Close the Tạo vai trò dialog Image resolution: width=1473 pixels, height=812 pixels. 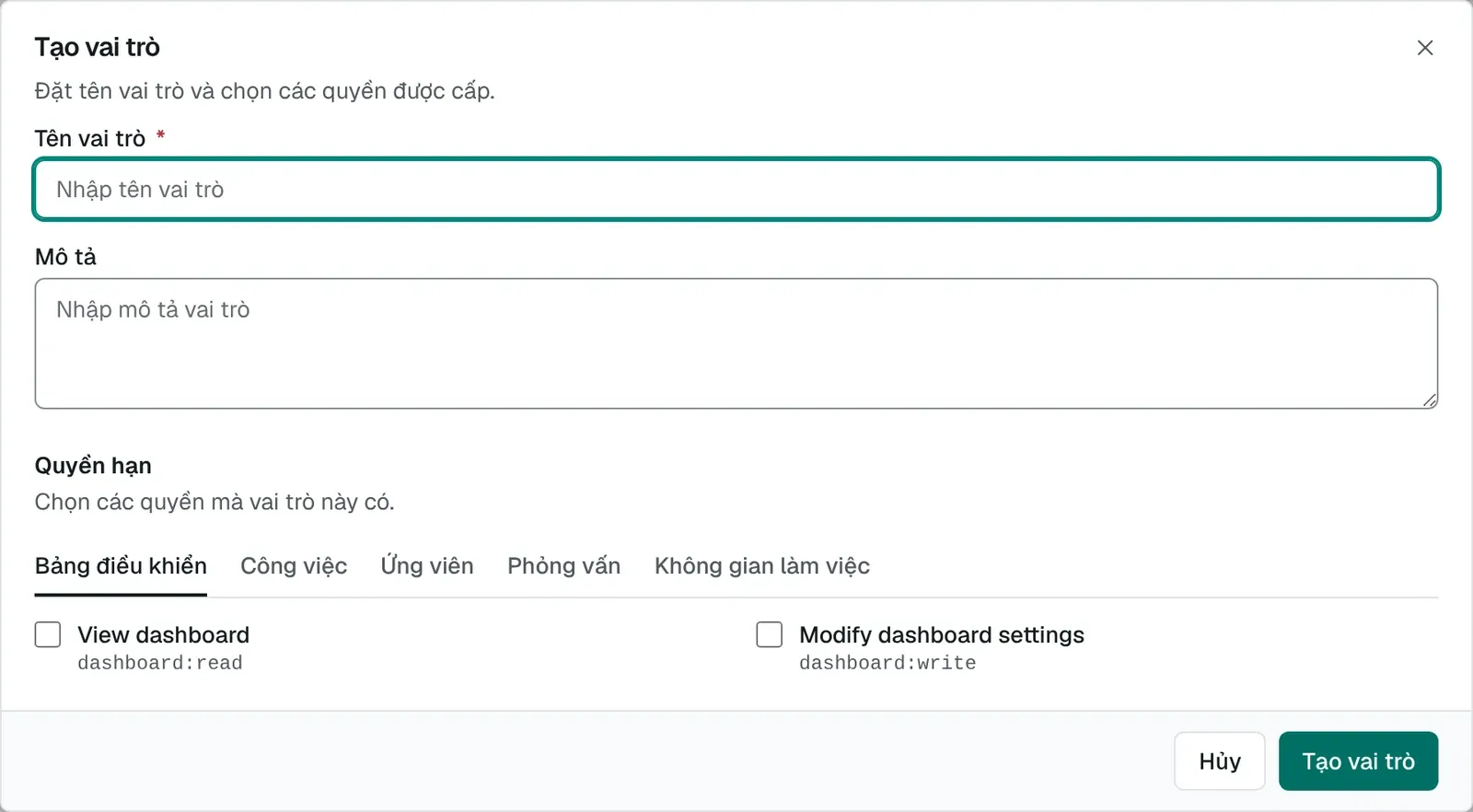tap(1424, 48)
